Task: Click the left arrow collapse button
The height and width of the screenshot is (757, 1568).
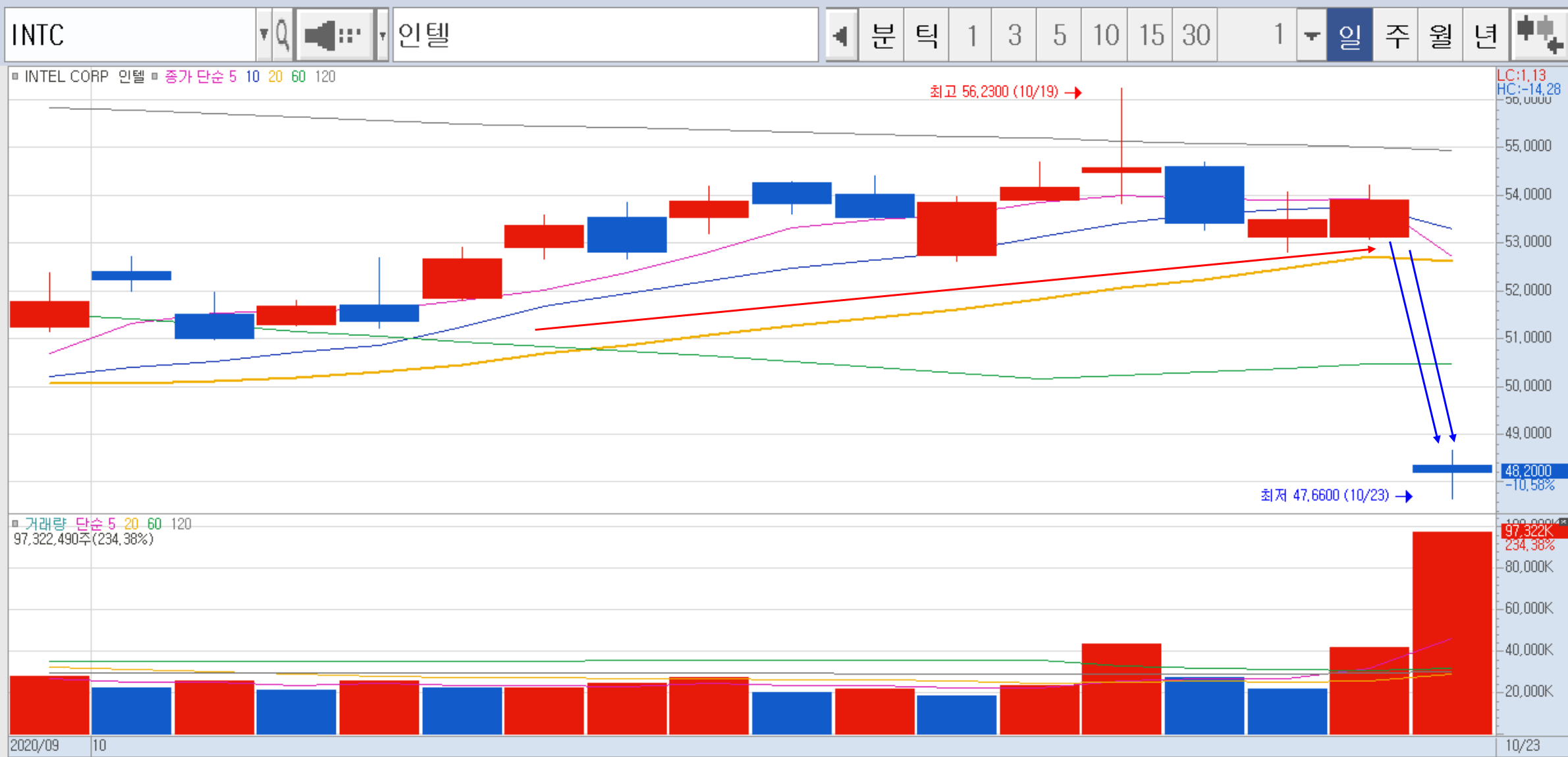Action: pyautogui.click(x=841, y=35)
